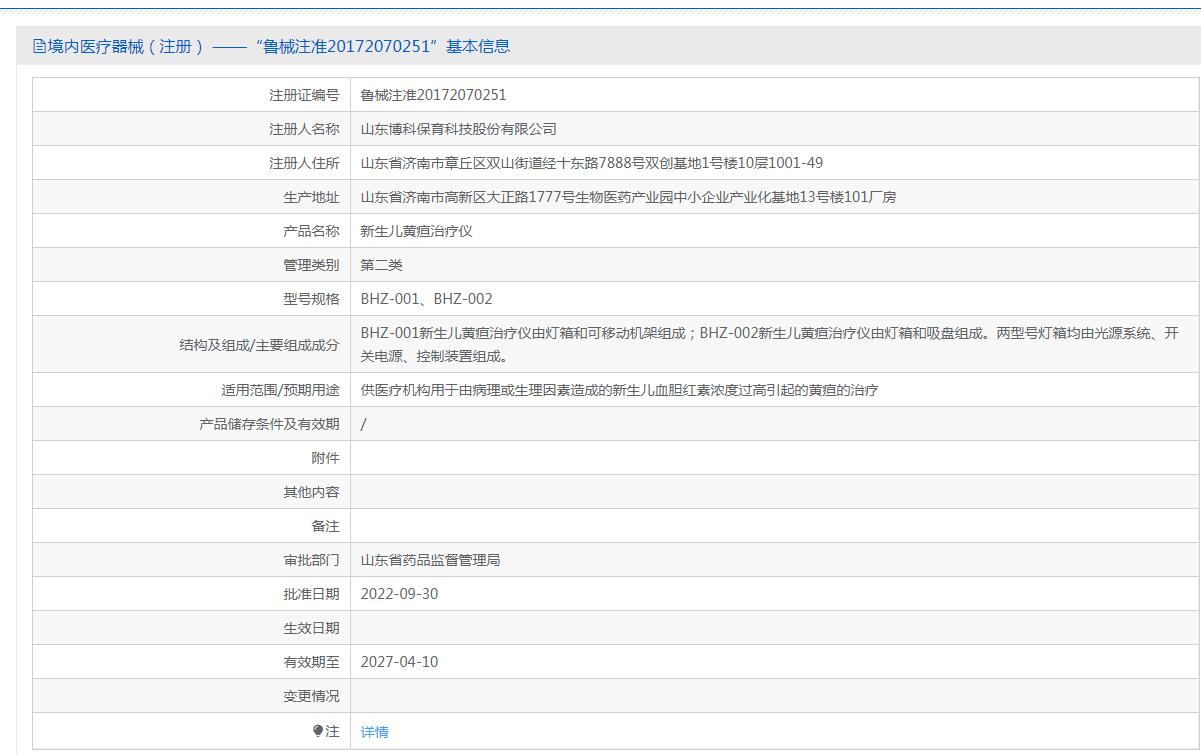The width and height of the screenshot is (1201, 755).
Task: Select the approval date 2022-09-30
Action: [399, 594]
